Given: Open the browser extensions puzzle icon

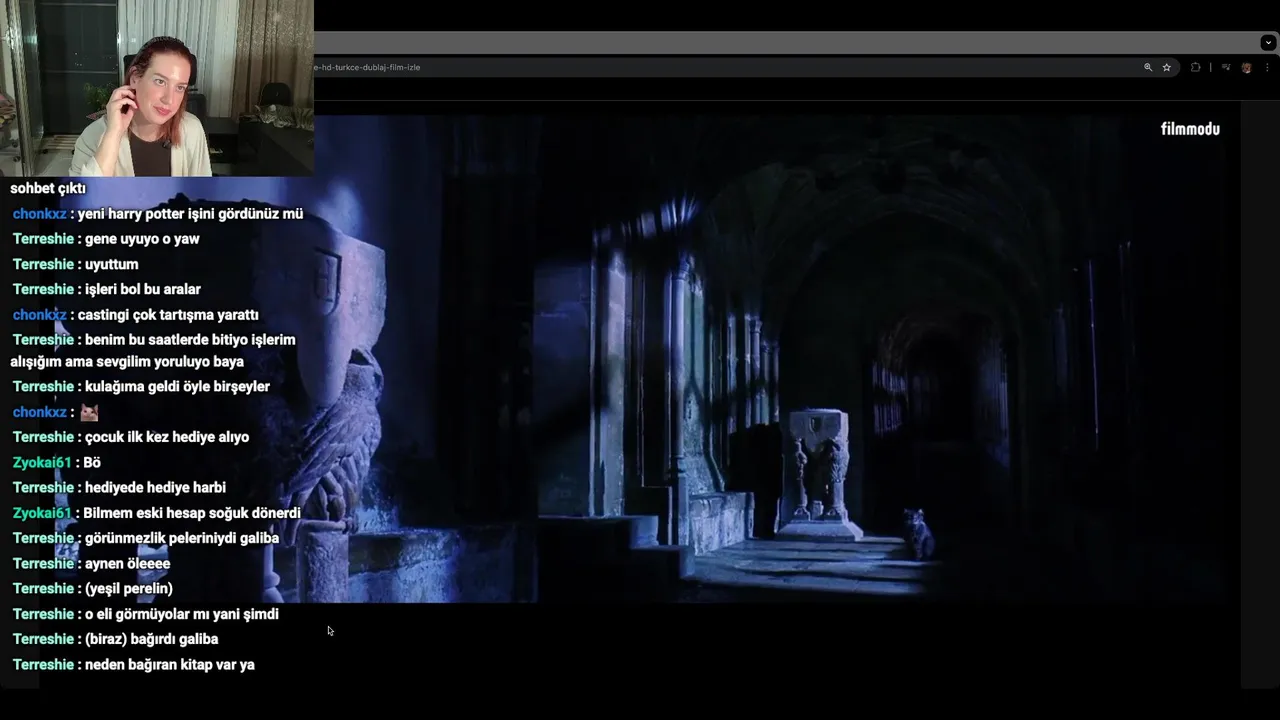Looking at the screenshot, I should coord(1195,67).
